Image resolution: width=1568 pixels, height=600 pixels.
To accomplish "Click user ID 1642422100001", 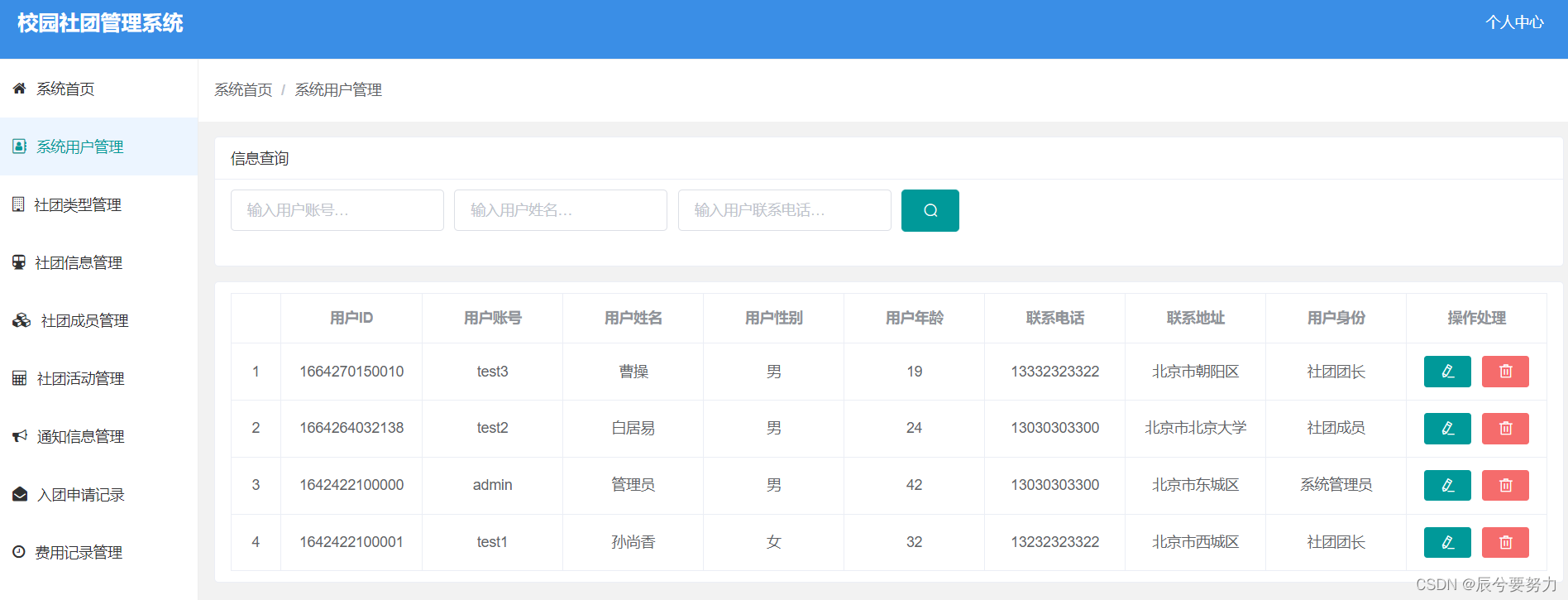I will click(x=351, y=542).
